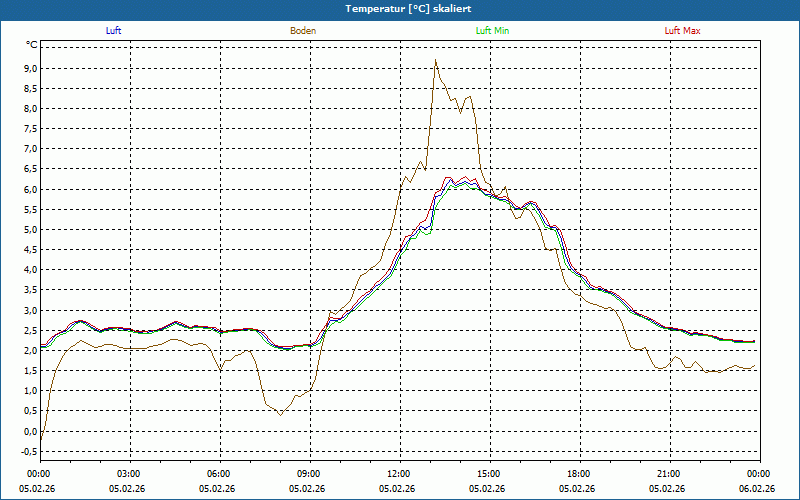
Task: Click the Boden curve's highest peak
Action: point(435,60)
